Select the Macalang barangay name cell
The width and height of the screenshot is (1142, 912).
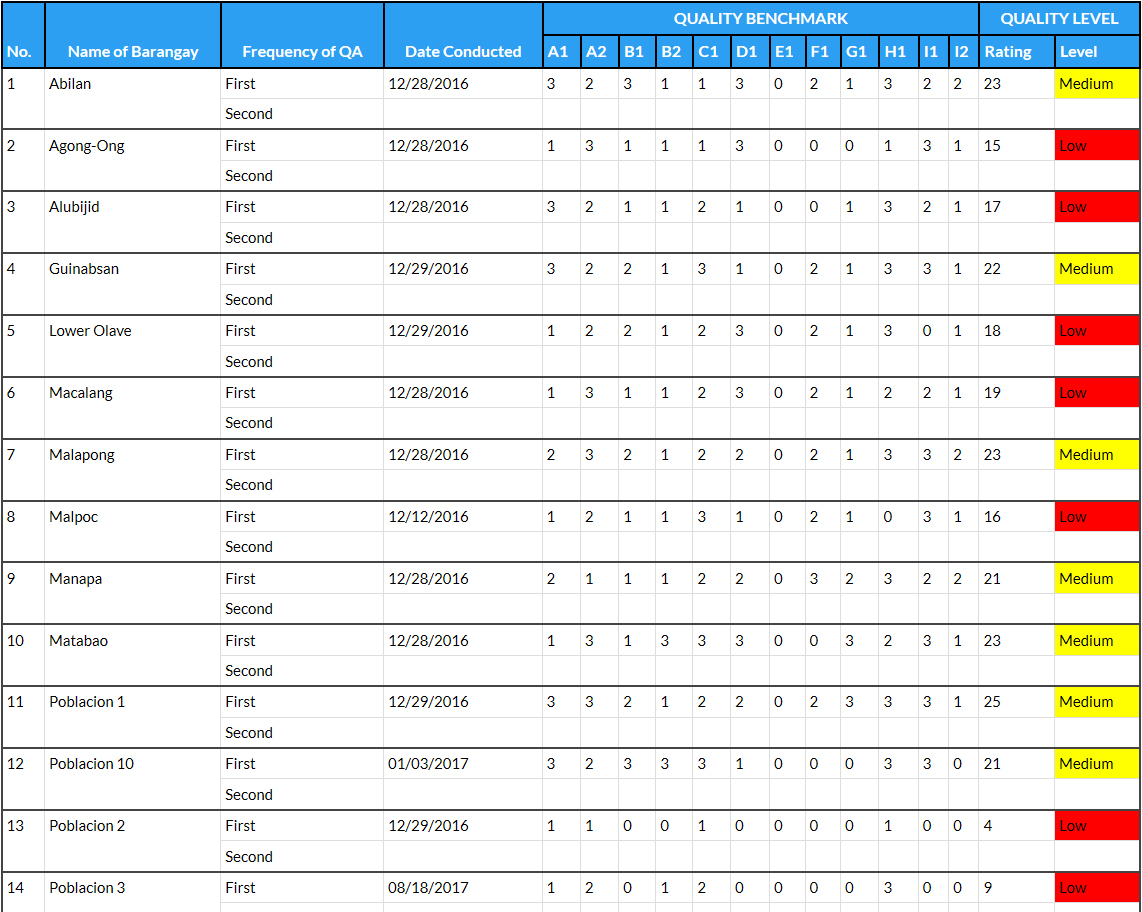[133, 408]
